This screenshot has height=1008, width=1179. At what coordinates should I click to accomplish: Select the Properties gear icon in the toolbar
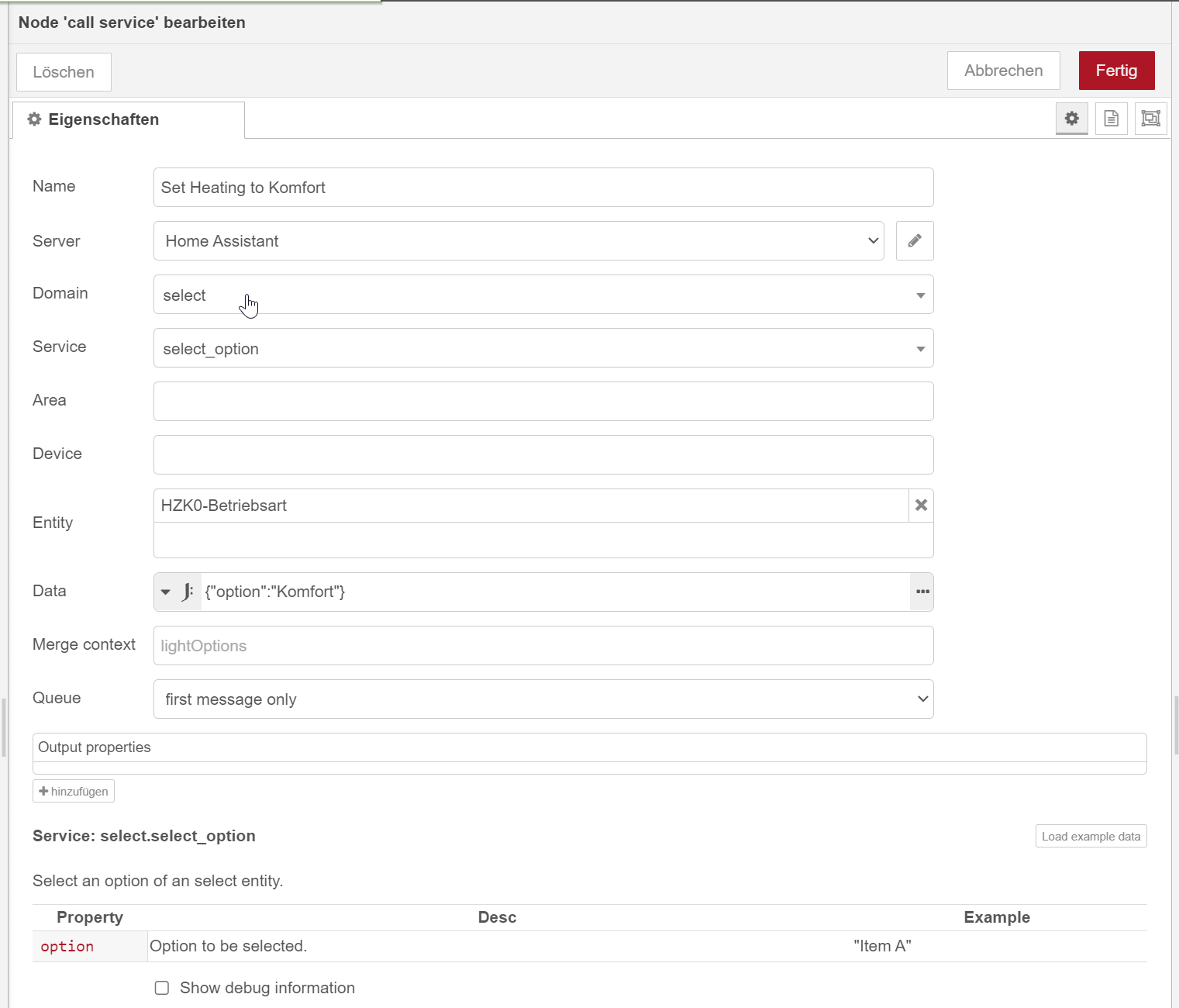tap(1071, 119)
